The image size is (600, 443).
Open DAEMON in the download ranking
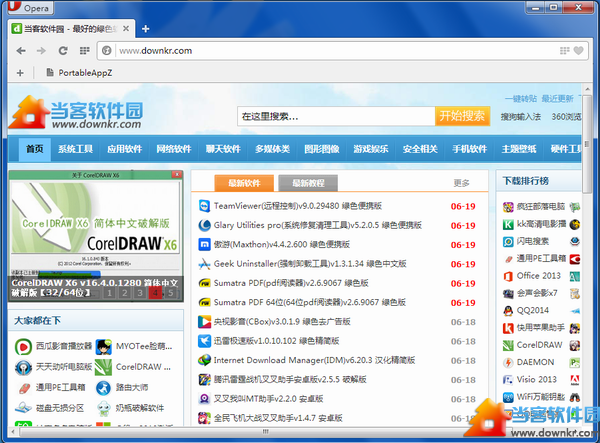pos(535,362)
